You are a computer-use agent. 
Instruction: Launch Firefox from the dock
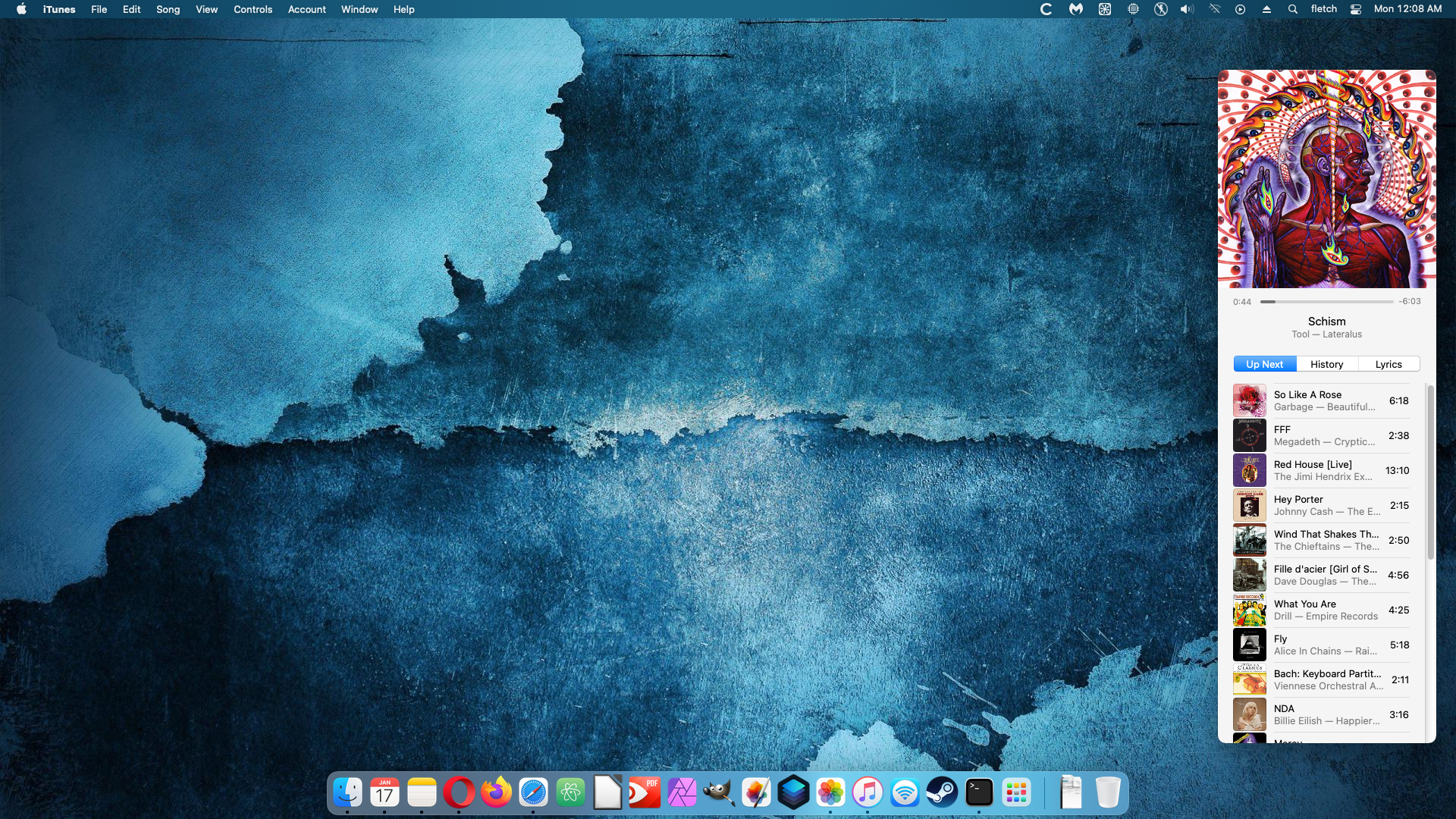(497, 793)
